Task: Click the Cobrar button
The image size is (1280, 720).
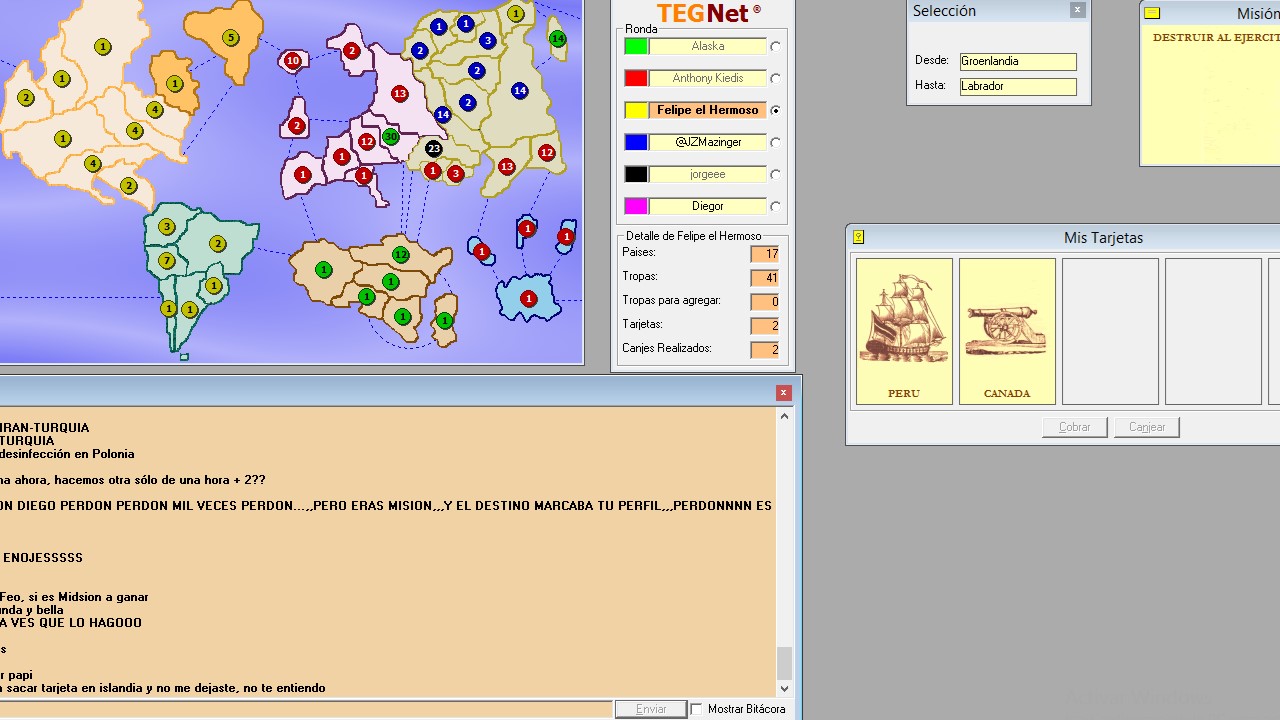Action: (x=1075, y=427)
